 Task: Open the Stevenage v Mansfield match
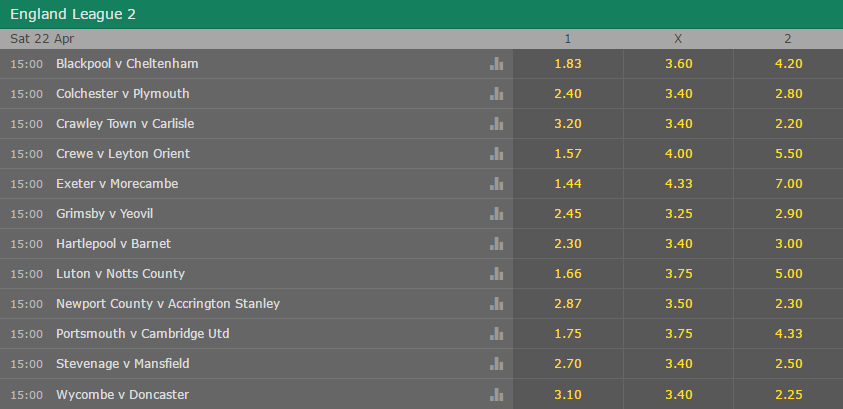[x=122, y=364]
